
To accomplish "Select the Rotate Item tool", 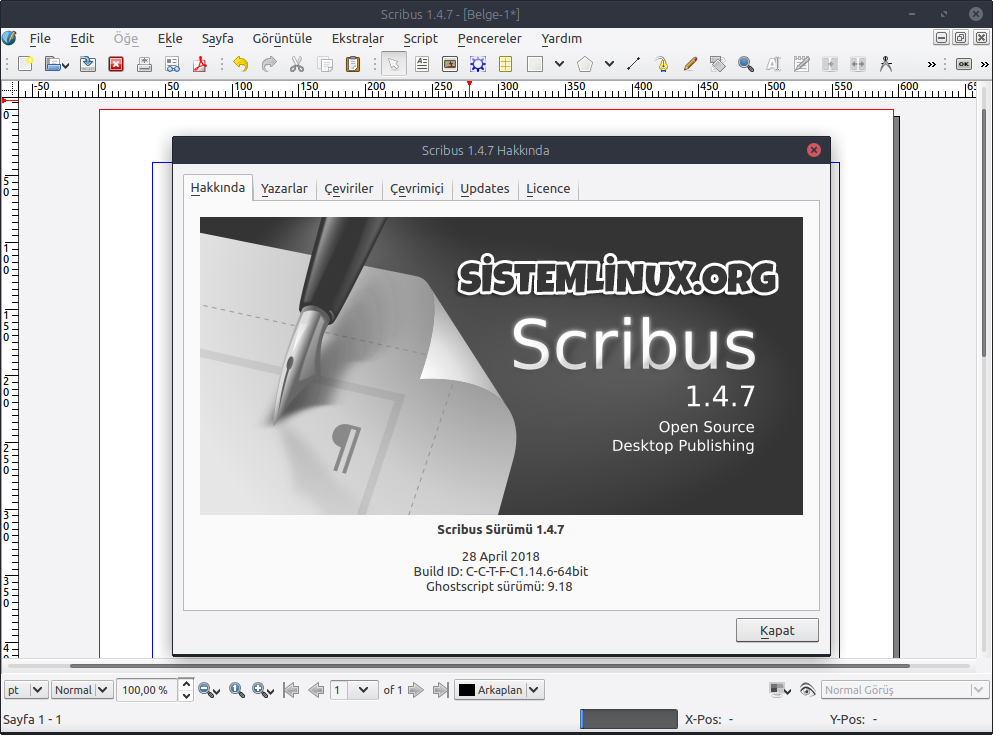I will tap(717, 63).
